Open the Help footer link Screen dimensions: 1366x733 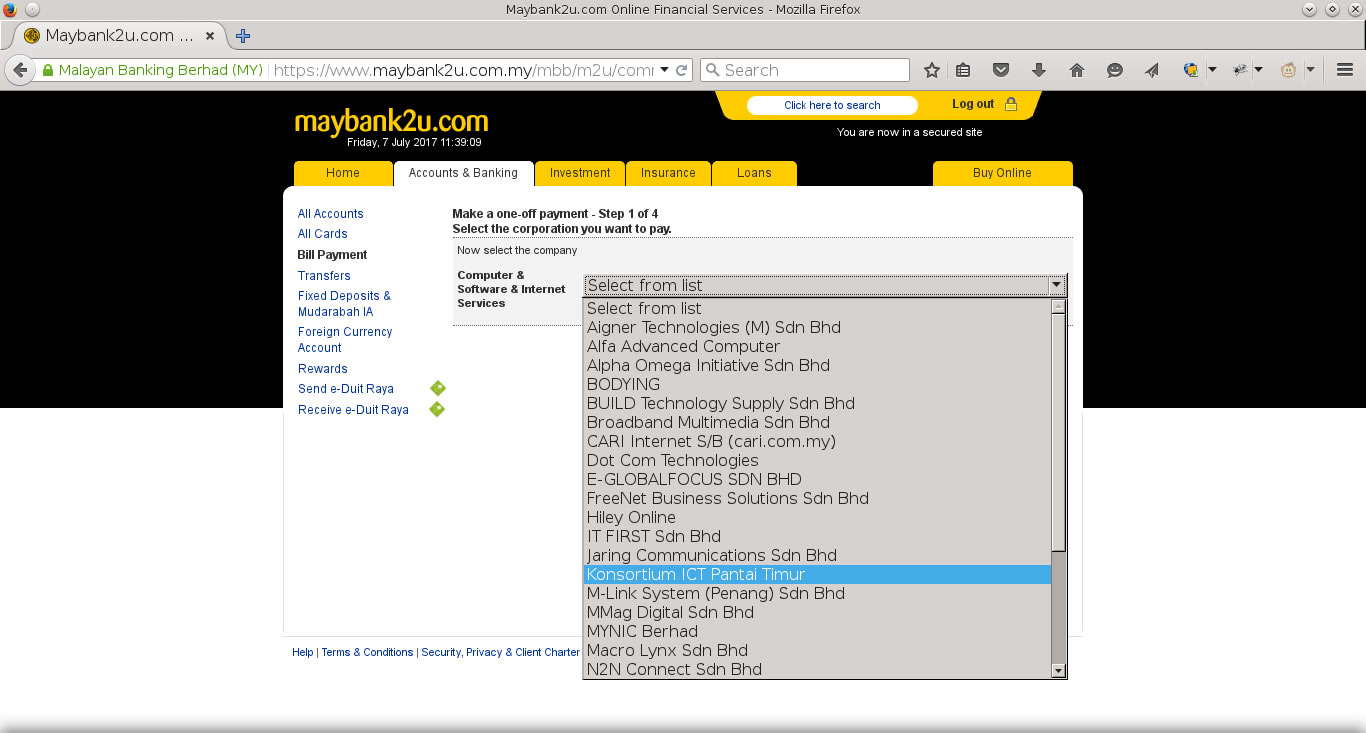click(x=302, y=652)
